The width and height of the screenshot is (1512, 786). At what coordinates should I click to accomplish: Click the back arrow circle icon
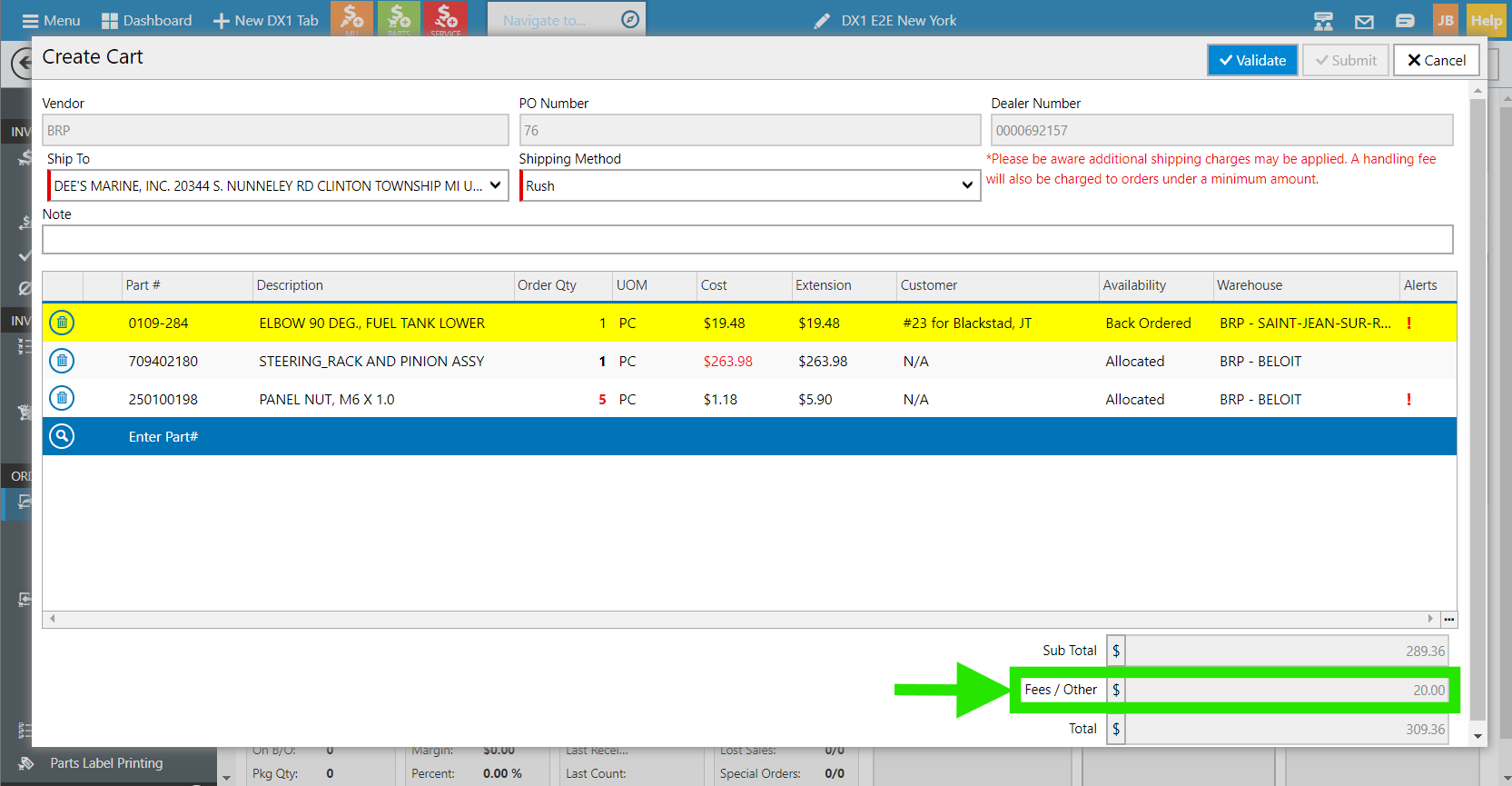click(22, 64)
